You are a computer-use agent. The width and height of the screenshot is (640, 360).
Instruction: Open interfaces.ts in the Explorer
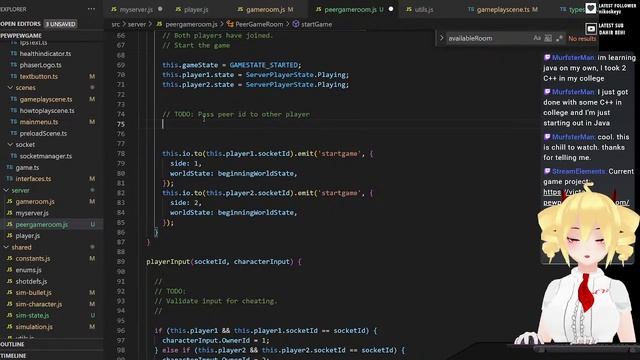point(33,179)
